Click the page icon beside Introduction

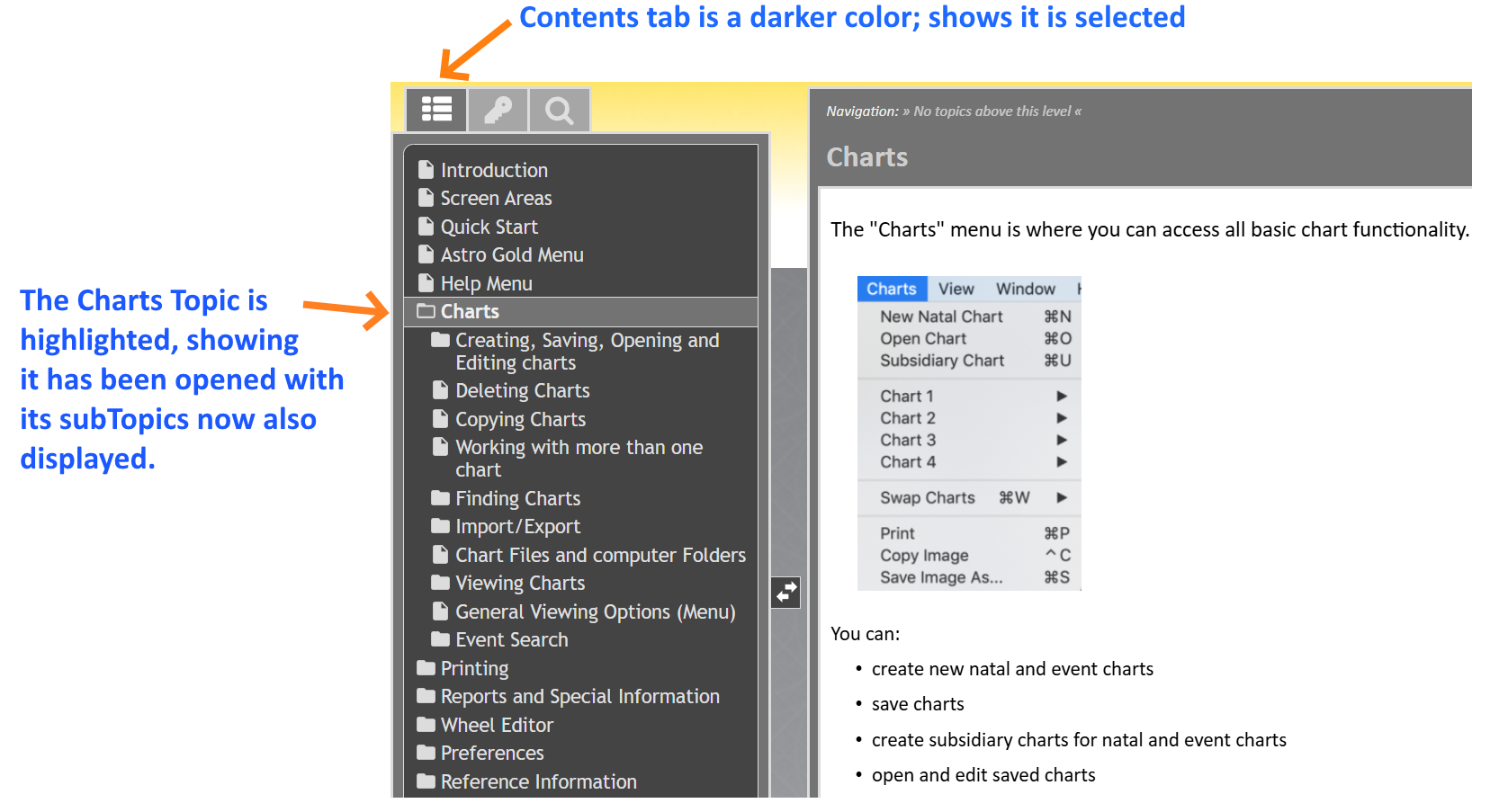click(426, 169)
